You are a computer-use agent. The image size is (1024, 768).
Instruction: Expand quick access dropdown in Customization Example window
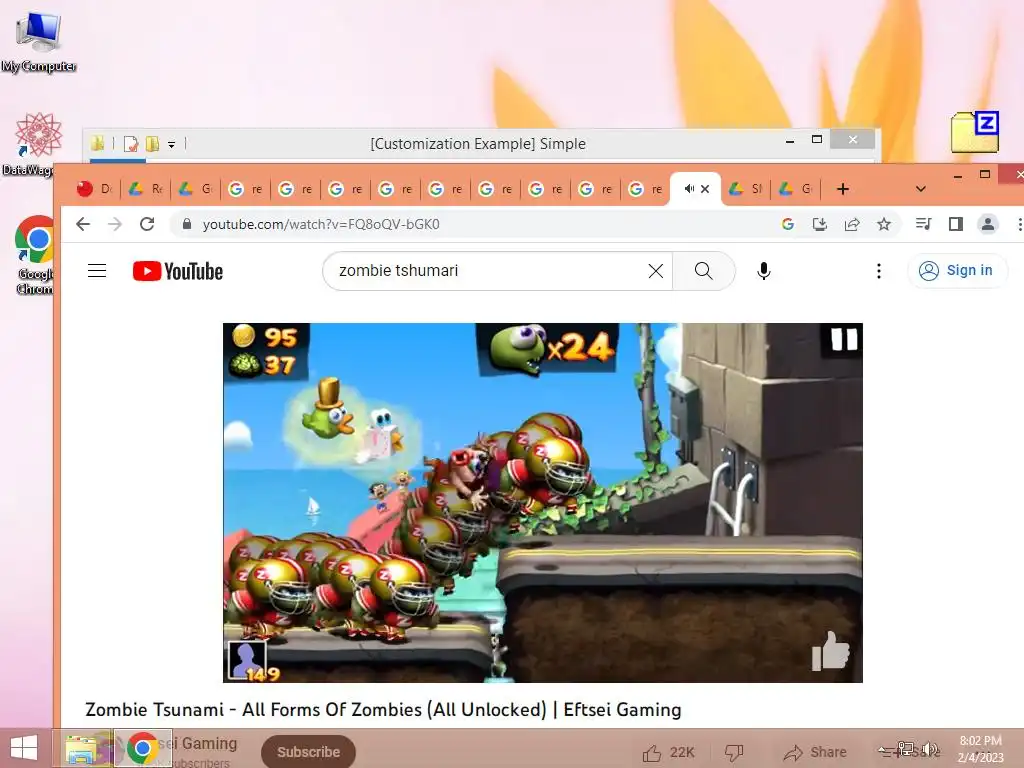click(172, 144)
